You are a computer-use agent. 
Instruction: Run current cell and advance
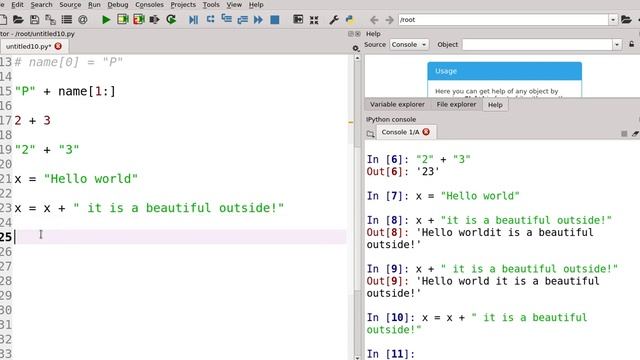click(x=139, y=19)
